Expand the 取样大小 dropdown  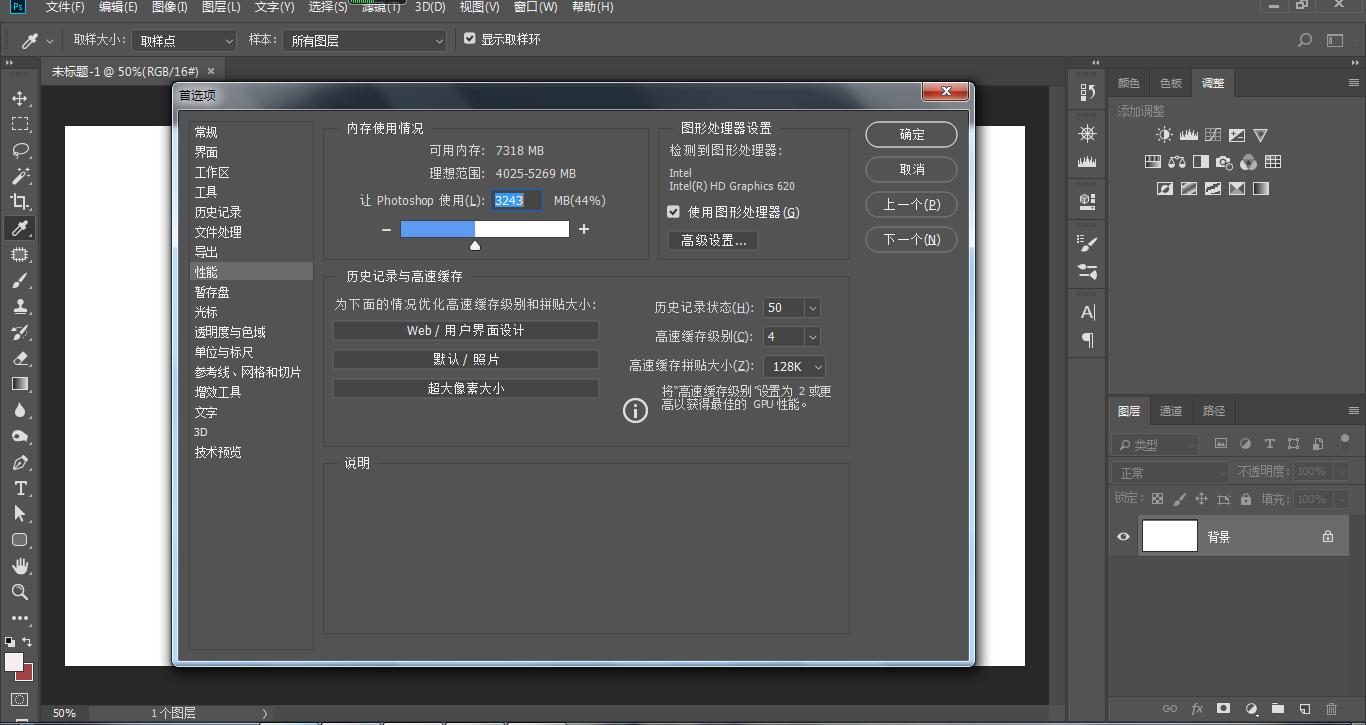[x=184, y=41]
